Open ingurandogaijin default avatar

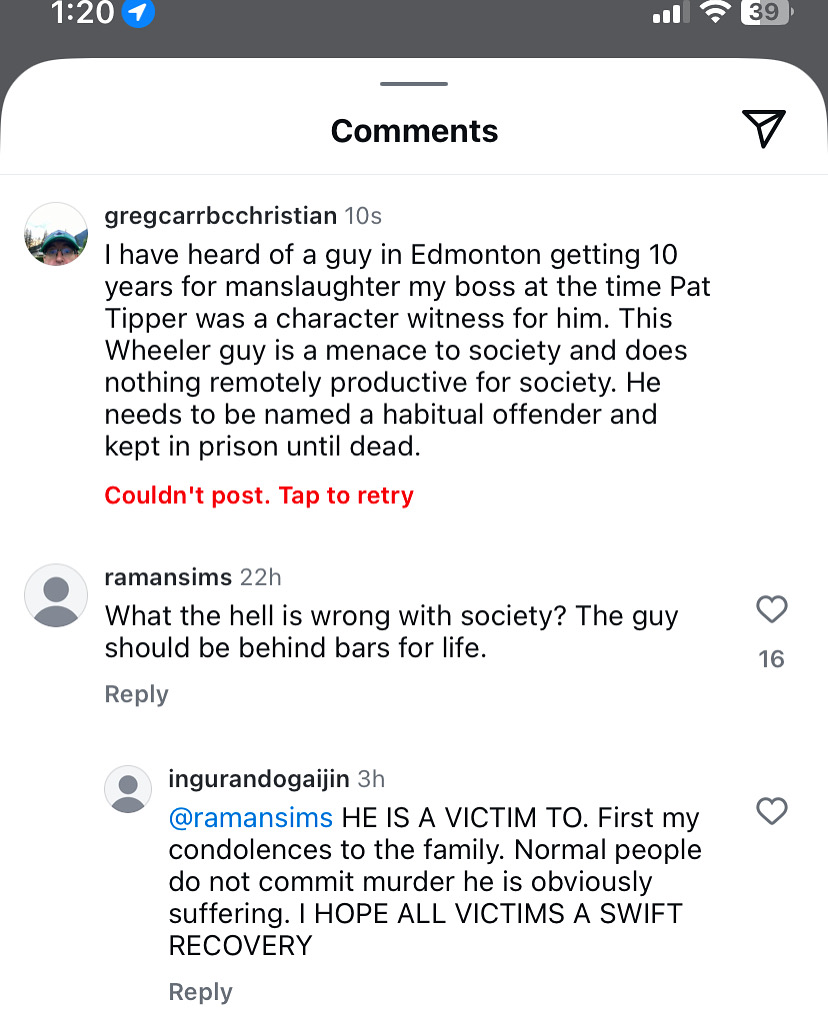128,789
